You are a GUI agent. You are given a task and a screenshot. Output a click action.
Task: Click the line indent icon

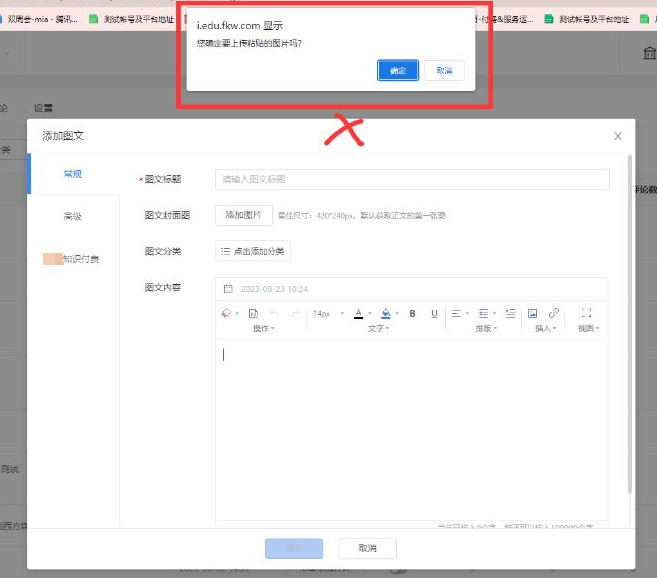[x=511, y=313]
